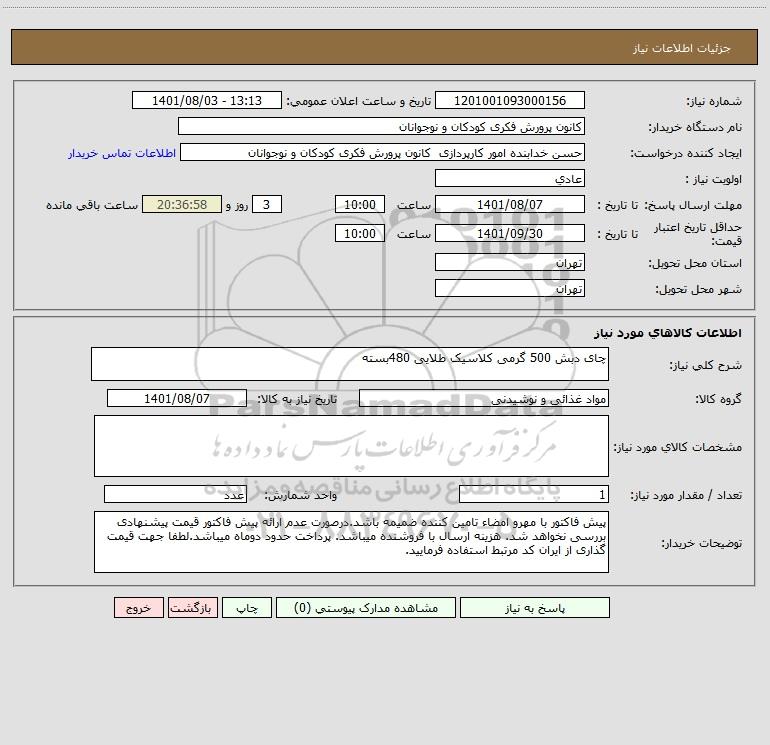Click remaining days field showing 3
Viewport: 770px width, 745px height.
click(x=267, y=204)
